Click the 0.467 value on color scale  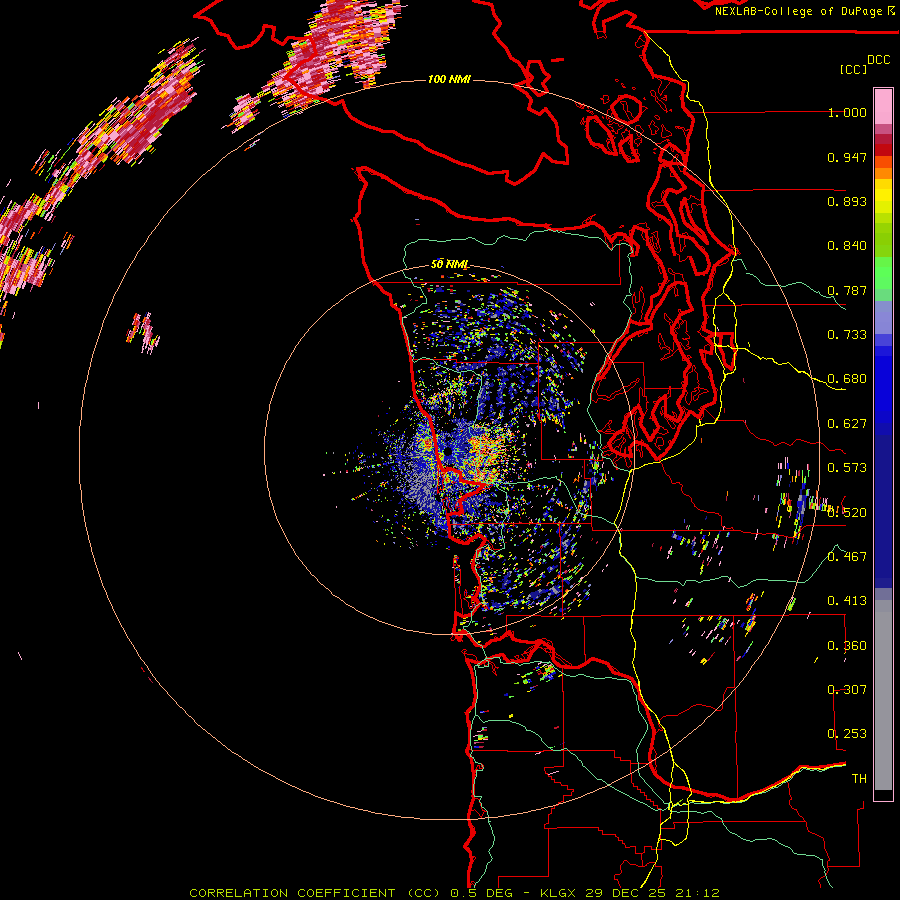[847, 557]
